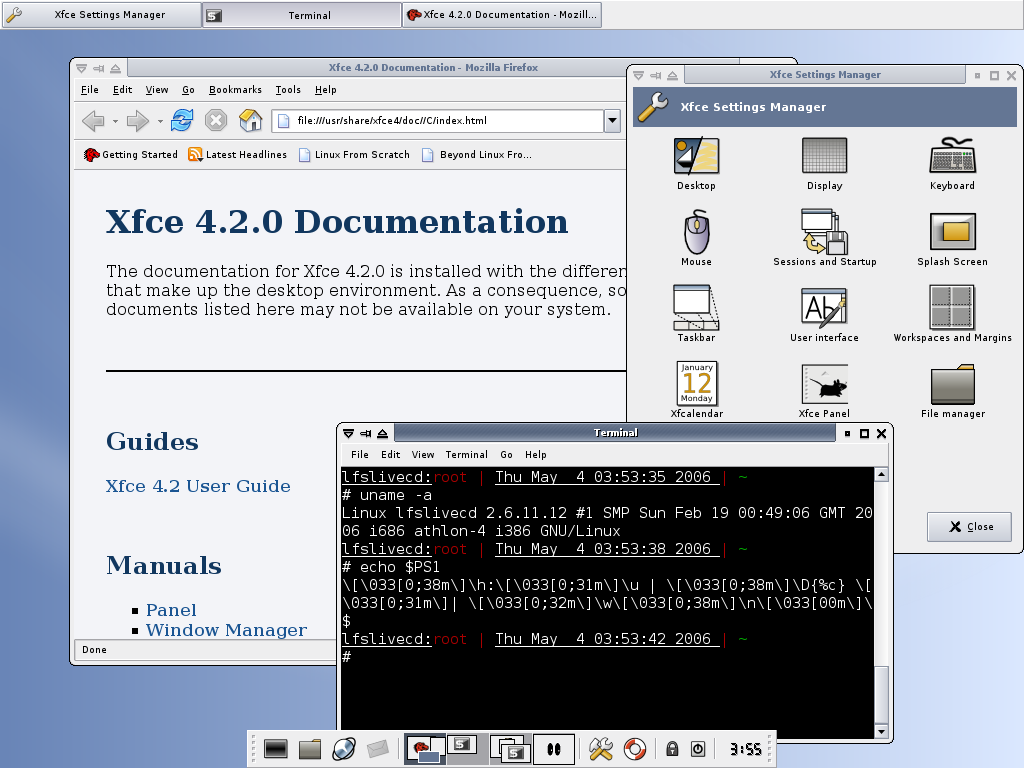Click the Firefox address bar URL field
This screenshot has height=768, width=1024.
point(438,121)
